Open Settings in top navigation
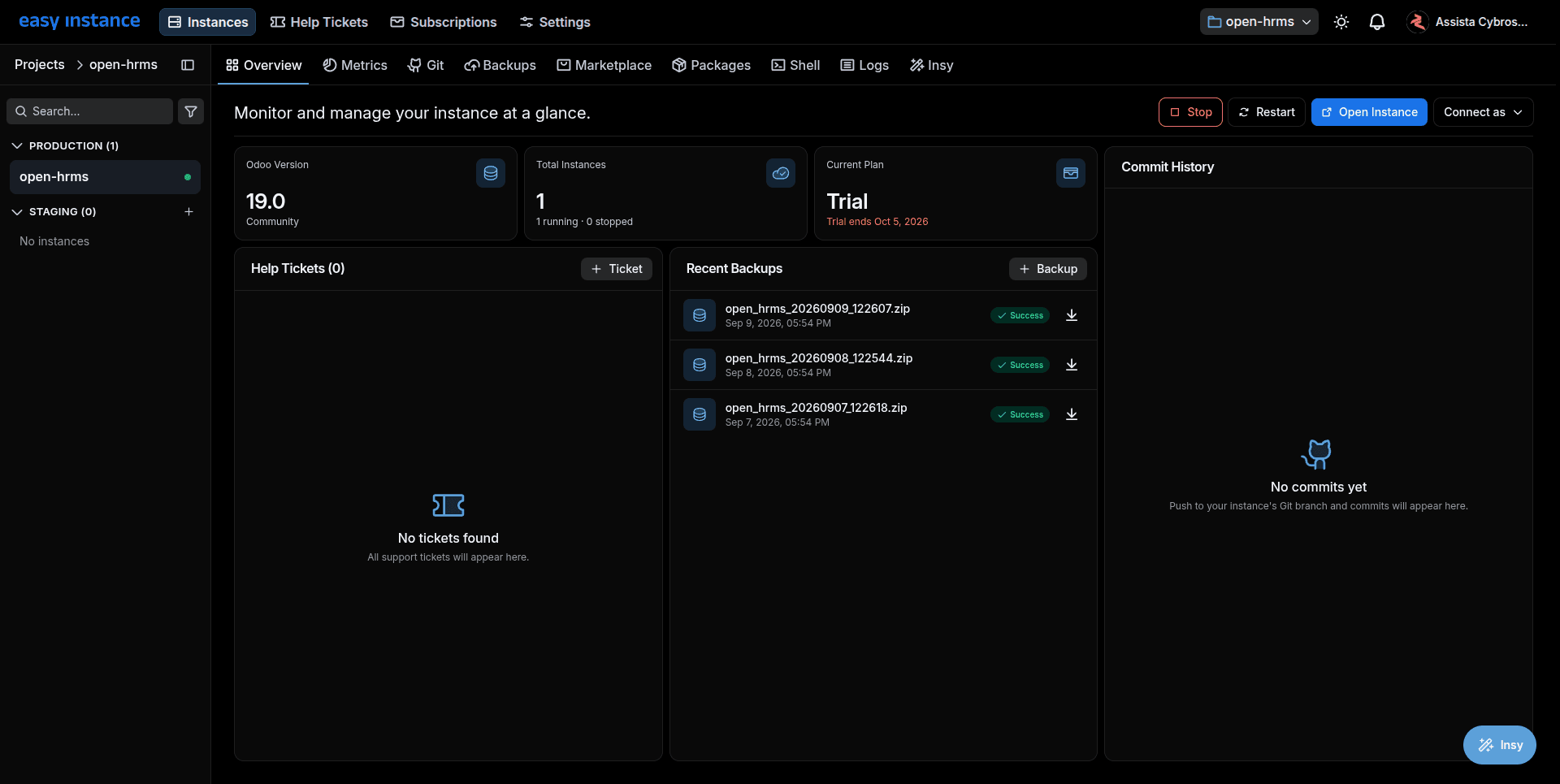 coord(555,22)
